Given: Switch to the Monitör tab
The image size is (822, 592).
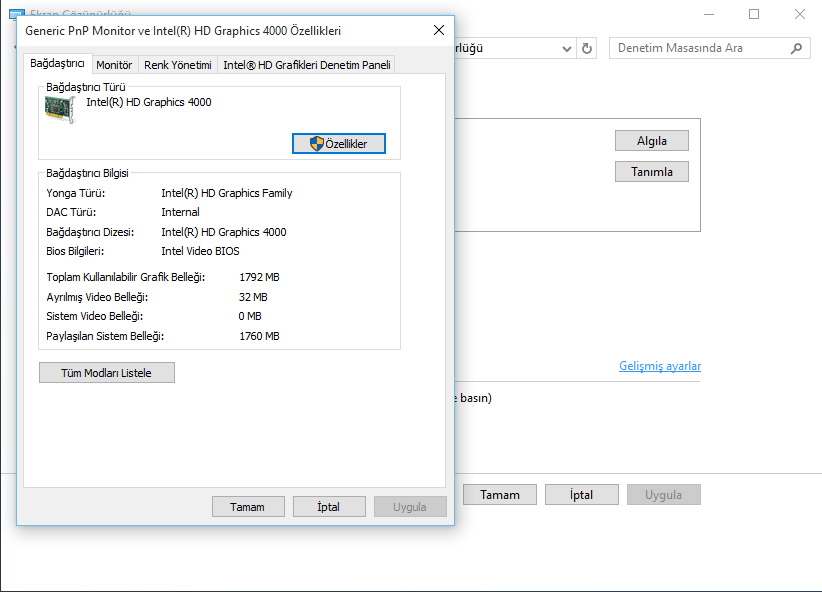Looking at the screenshot, I should [114, 65].
